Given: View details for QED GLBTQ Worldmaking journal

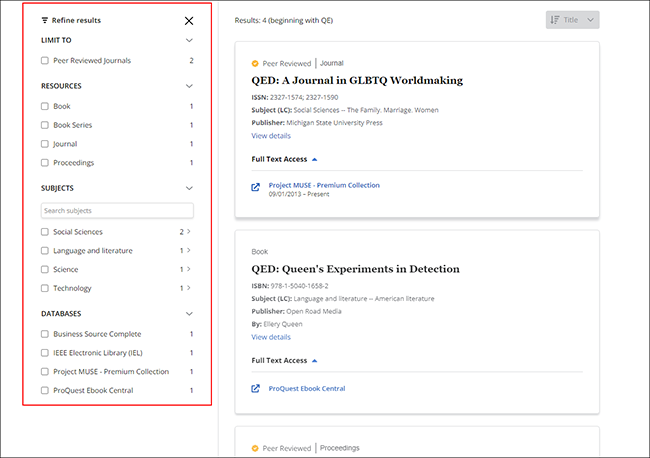Looking at the screenshot, I should pos(271,136).
